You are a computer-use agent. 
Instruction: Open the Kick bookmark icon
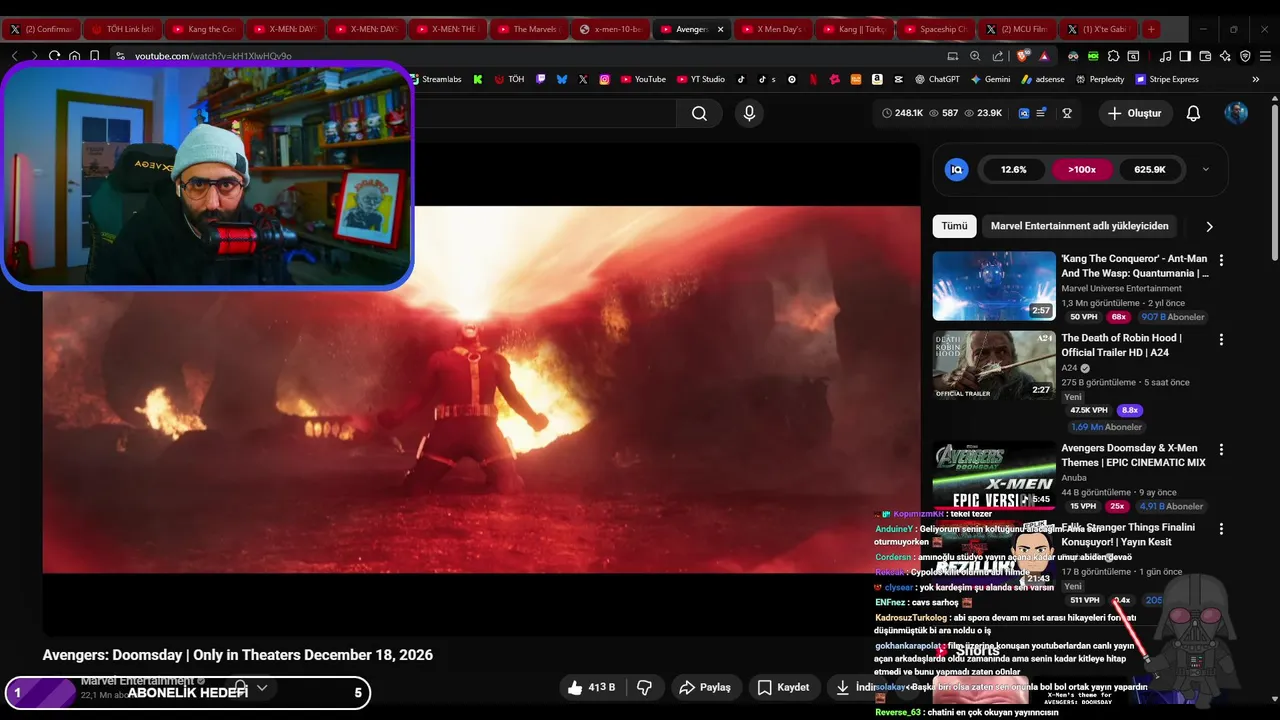(478, 79)
